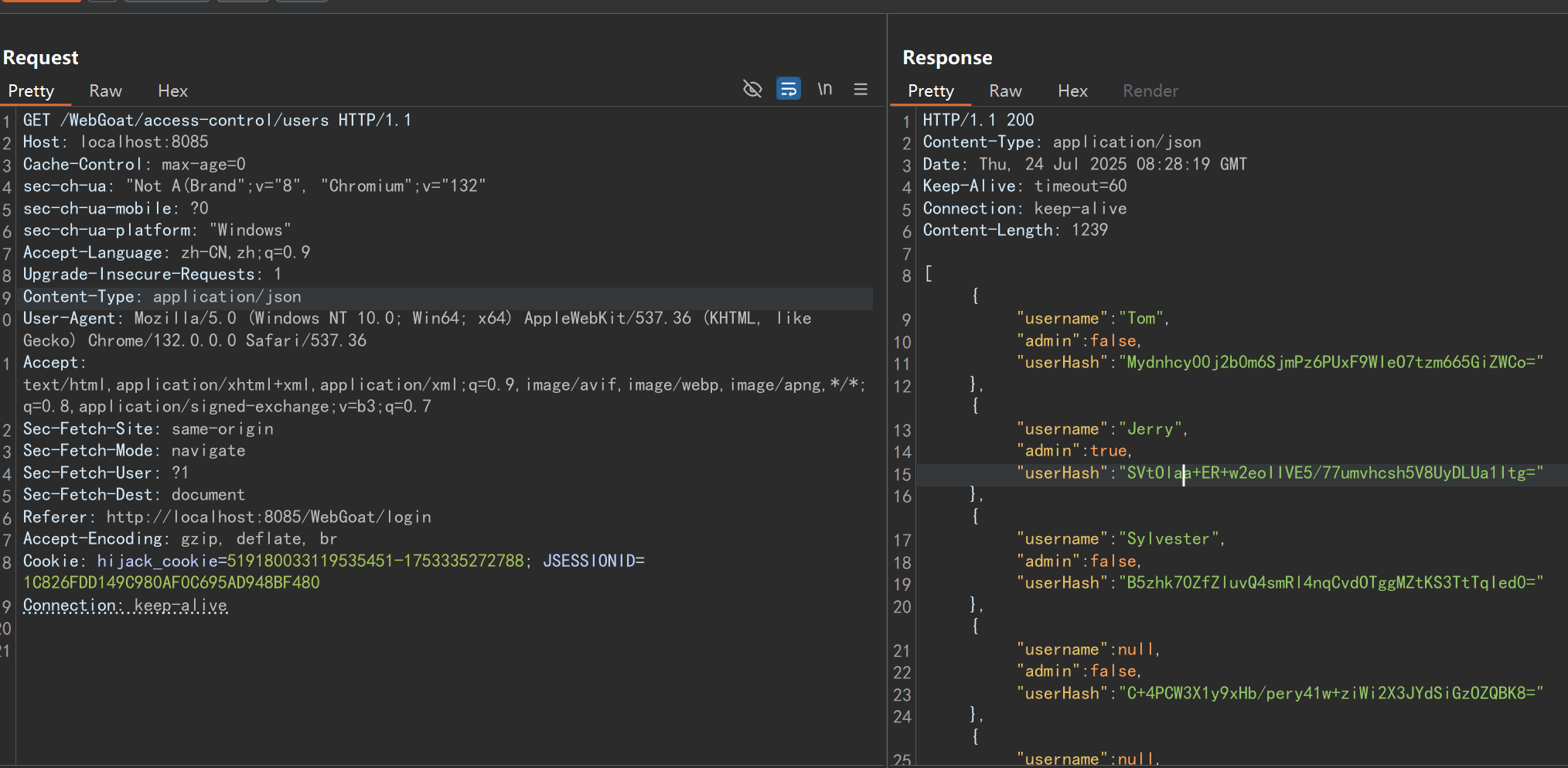
Task: Click the first "username":null on response line 21
Action: 1088,650
